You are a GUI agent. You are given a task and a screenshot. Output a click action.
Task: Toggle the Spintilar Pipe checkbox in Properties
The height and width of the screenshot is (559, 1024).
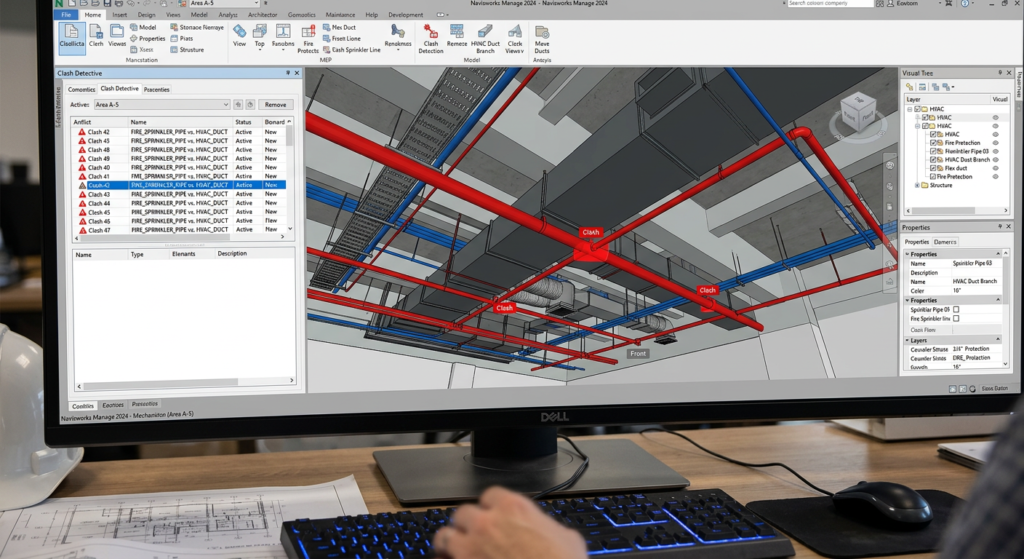[x=956, y=310]
